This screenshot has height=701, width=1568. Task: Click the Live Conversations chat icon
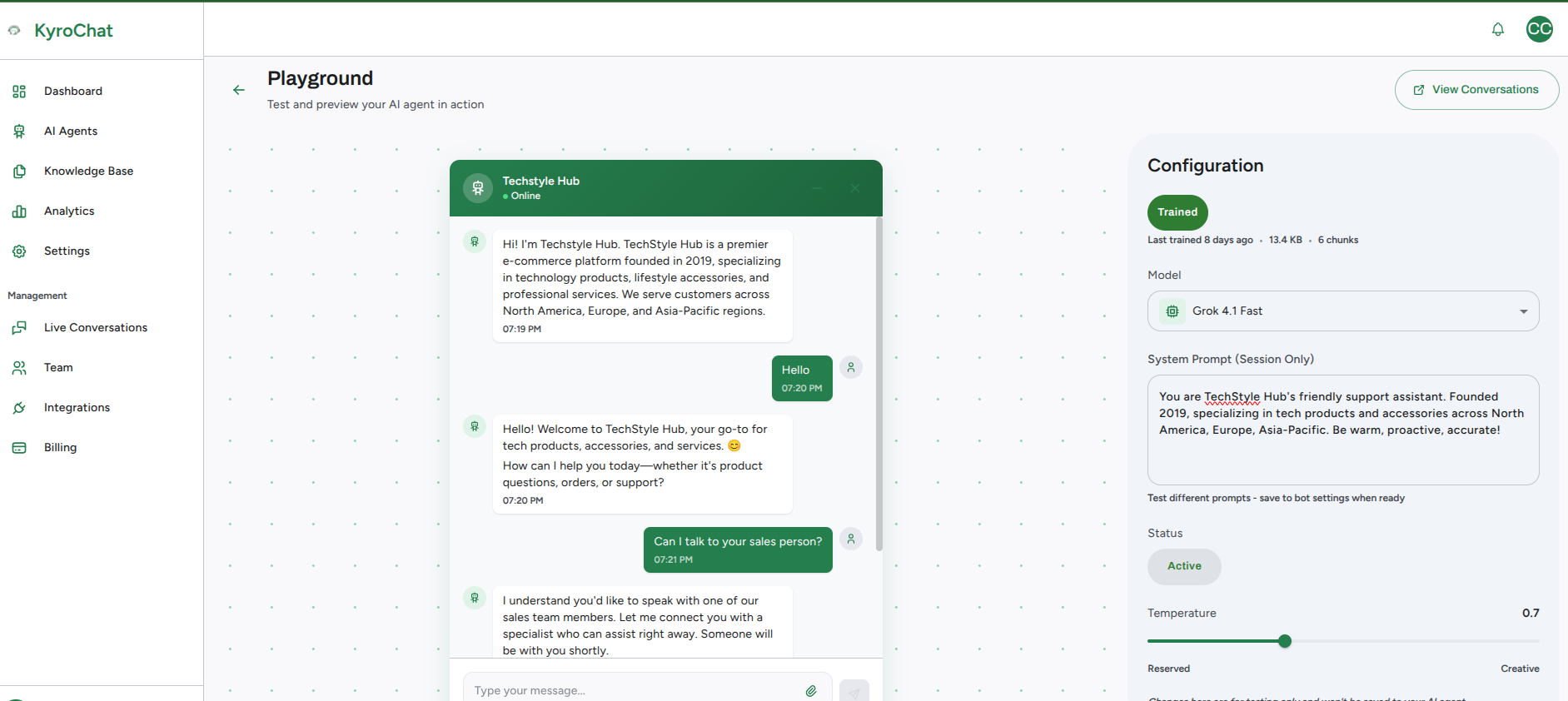[x=19, y=328]
